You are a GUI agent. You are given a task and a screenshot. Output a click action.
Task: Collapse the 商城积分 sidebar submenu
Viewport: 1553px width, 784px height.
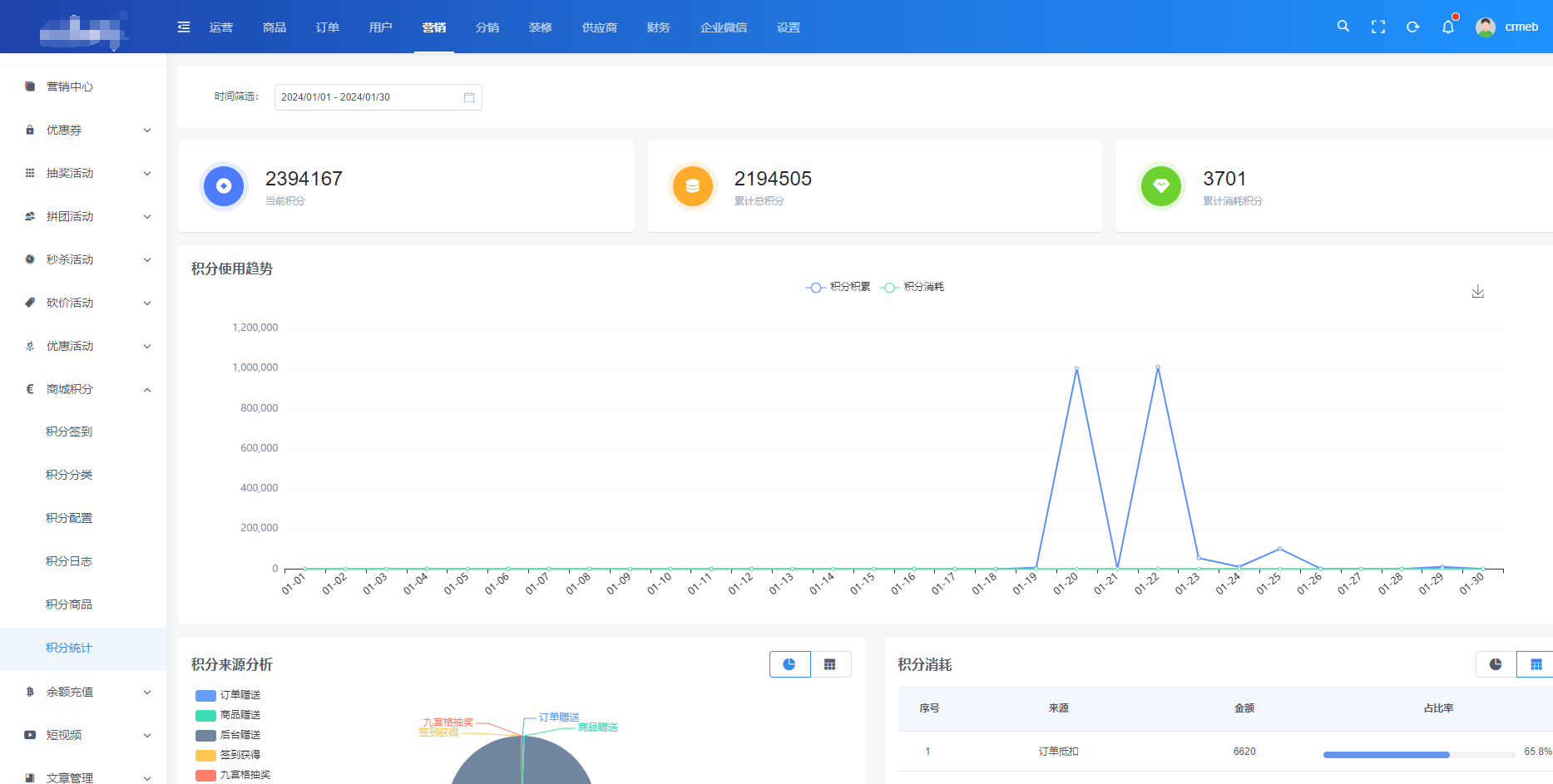point(147,389)
